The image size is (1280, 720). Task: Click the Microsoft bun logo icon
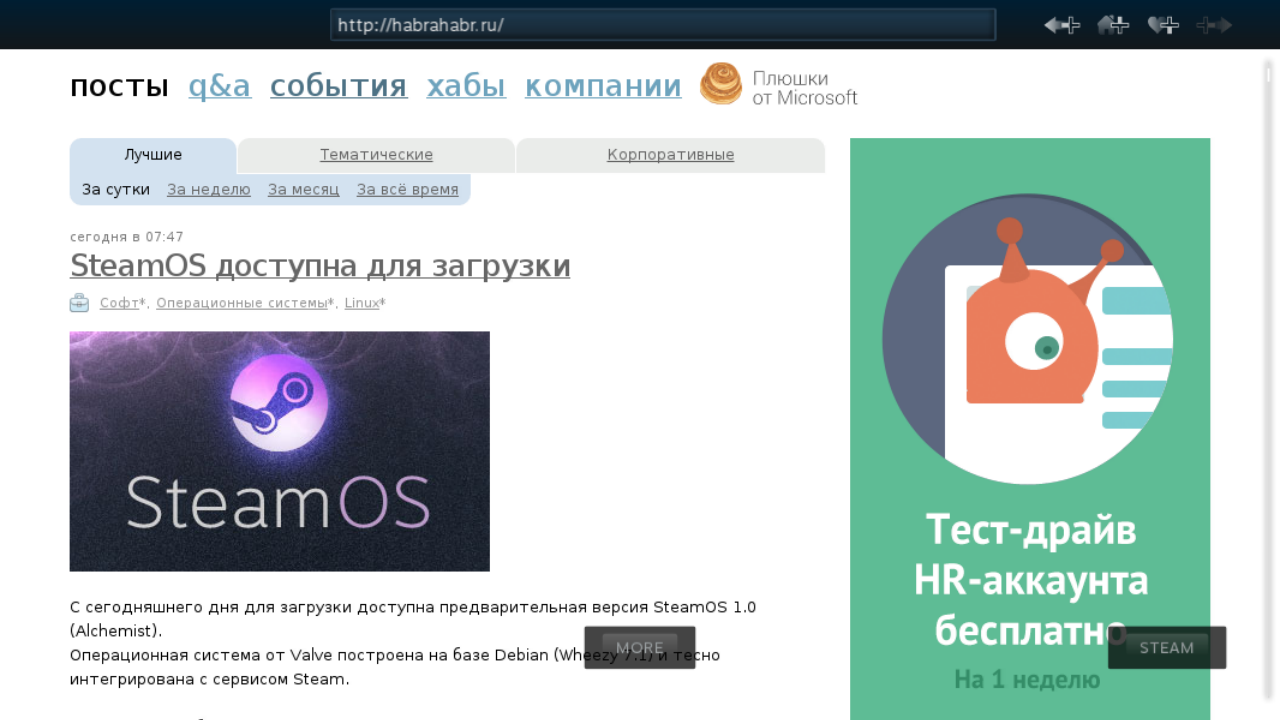point(721,84)
